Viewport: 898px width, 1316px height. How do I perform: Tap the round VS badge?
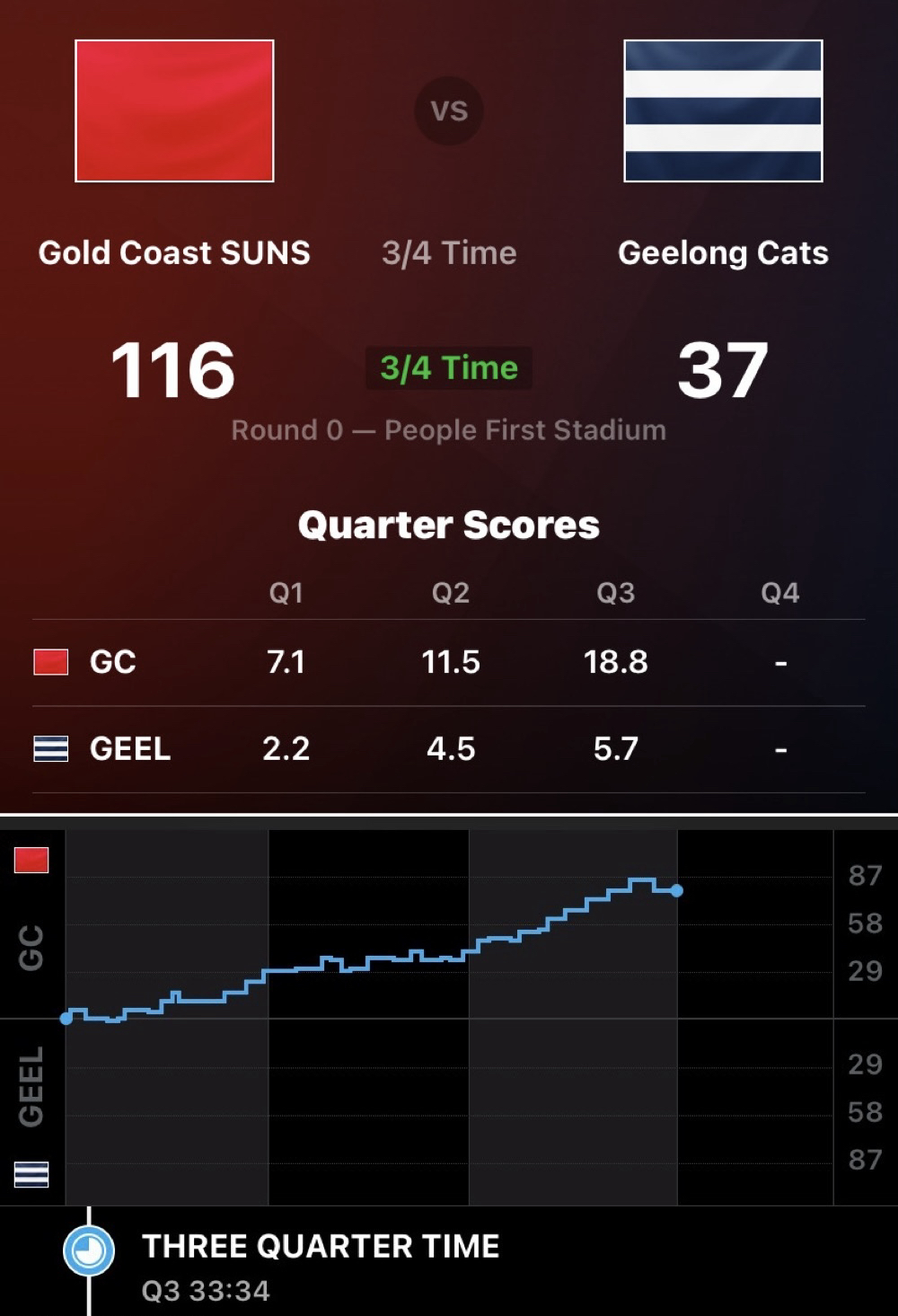pyautogui.click(x=449, y=110)
